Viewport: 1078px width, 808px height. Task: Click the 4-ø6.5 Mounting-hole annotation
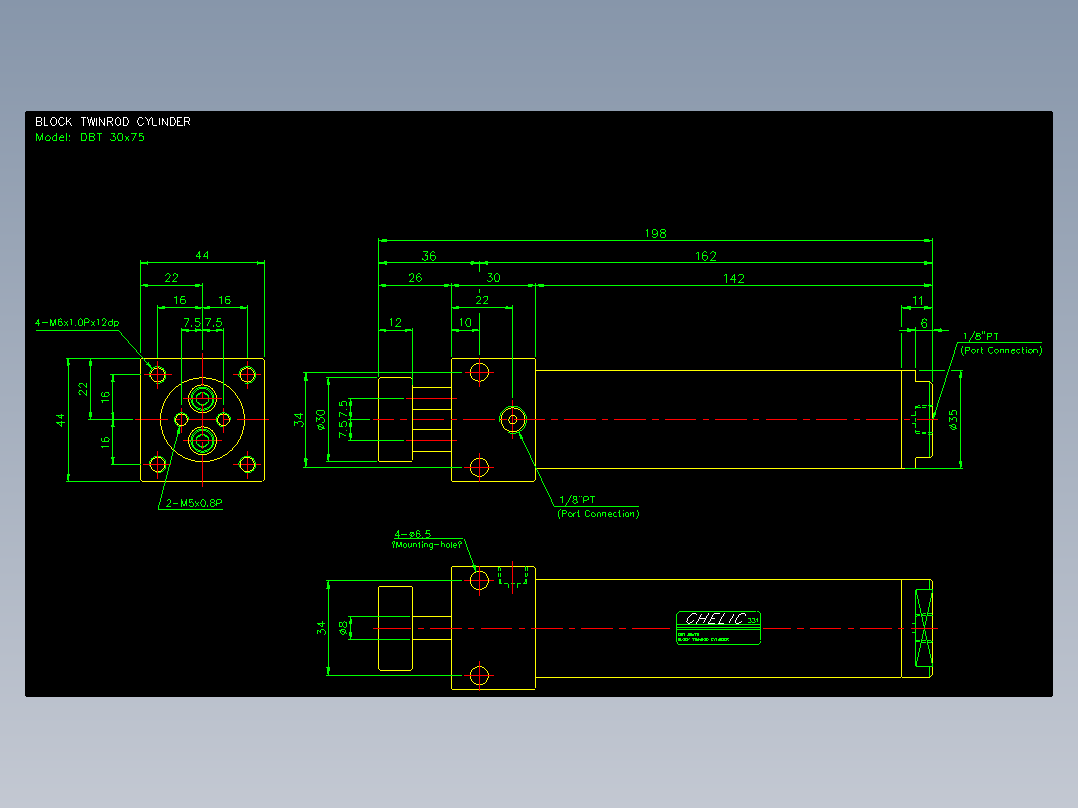point(427,539)
